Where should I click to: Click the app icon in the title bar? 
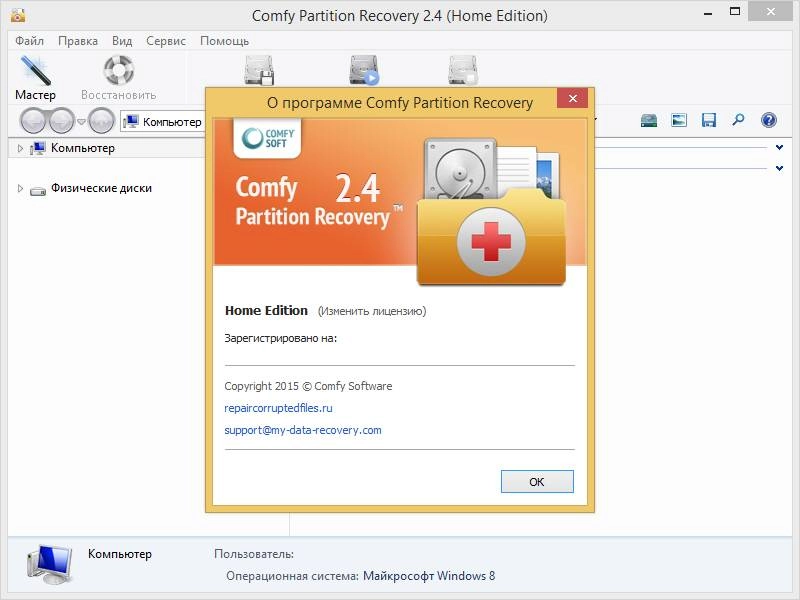18,15
